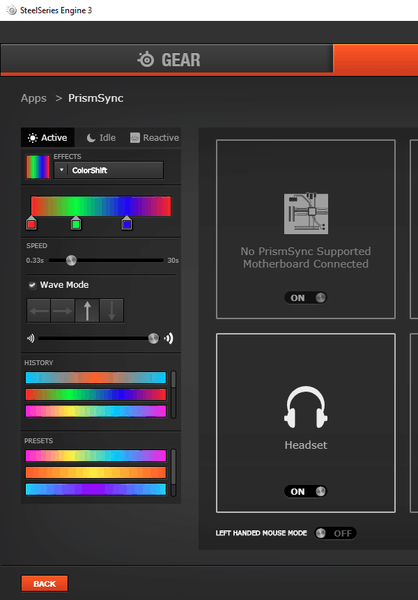
Task: Go back to Apps breadcrumb
Action: (34, 98)
